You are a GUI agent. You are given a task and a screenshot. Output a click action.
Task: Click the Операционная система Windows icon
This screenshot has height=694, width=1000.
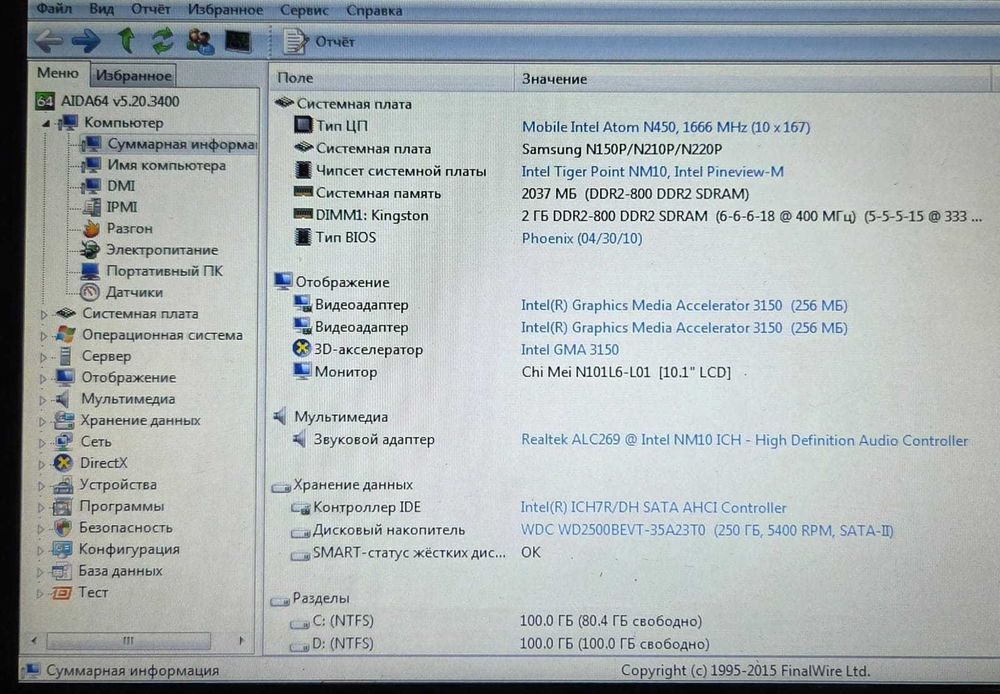tap(65, 334)
